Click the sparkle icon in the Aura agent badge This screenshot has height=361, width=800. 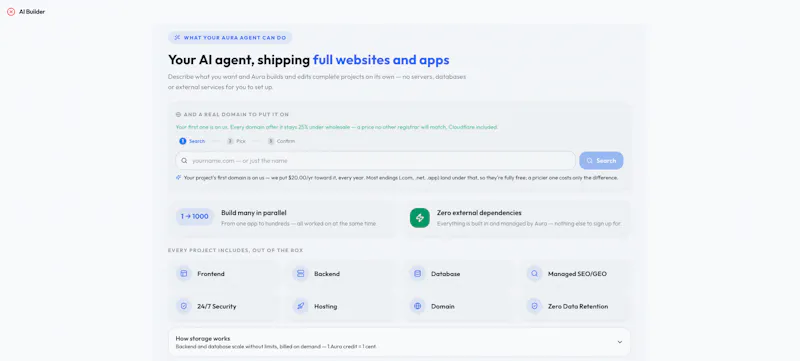click(x=177, y=37)
